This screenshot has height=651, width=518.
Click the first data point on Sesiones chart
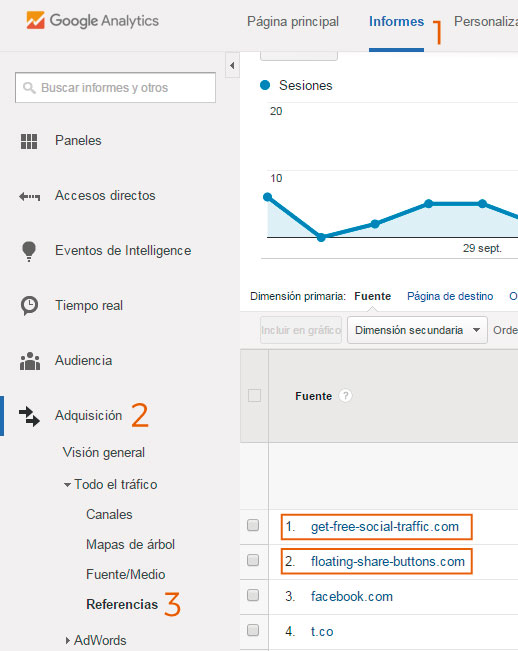268,197
